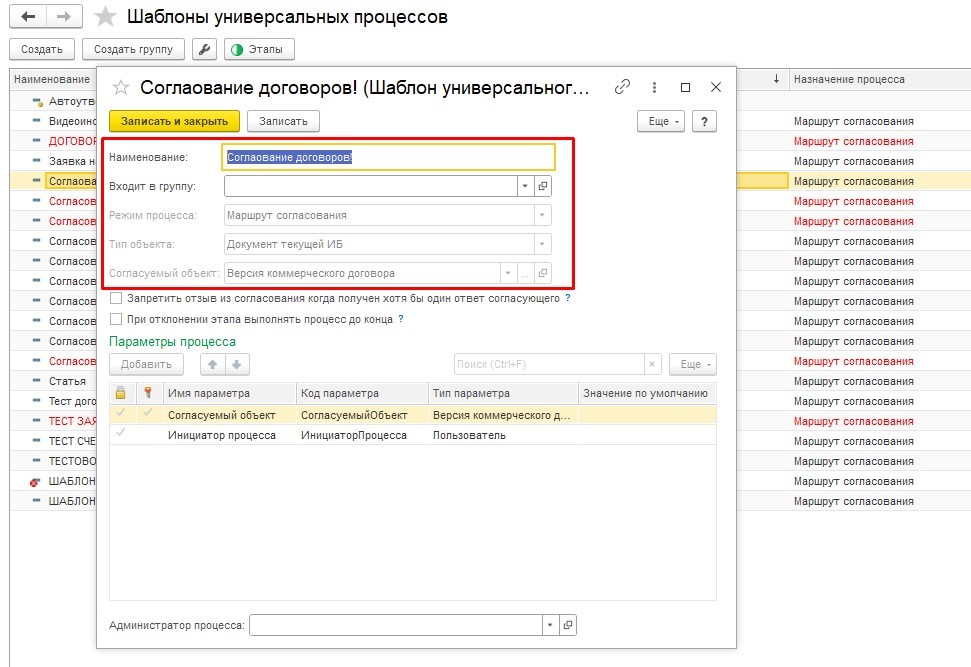The image size is (971, 667).
Task: Go back with the left arrow
Action: point(28,17)
